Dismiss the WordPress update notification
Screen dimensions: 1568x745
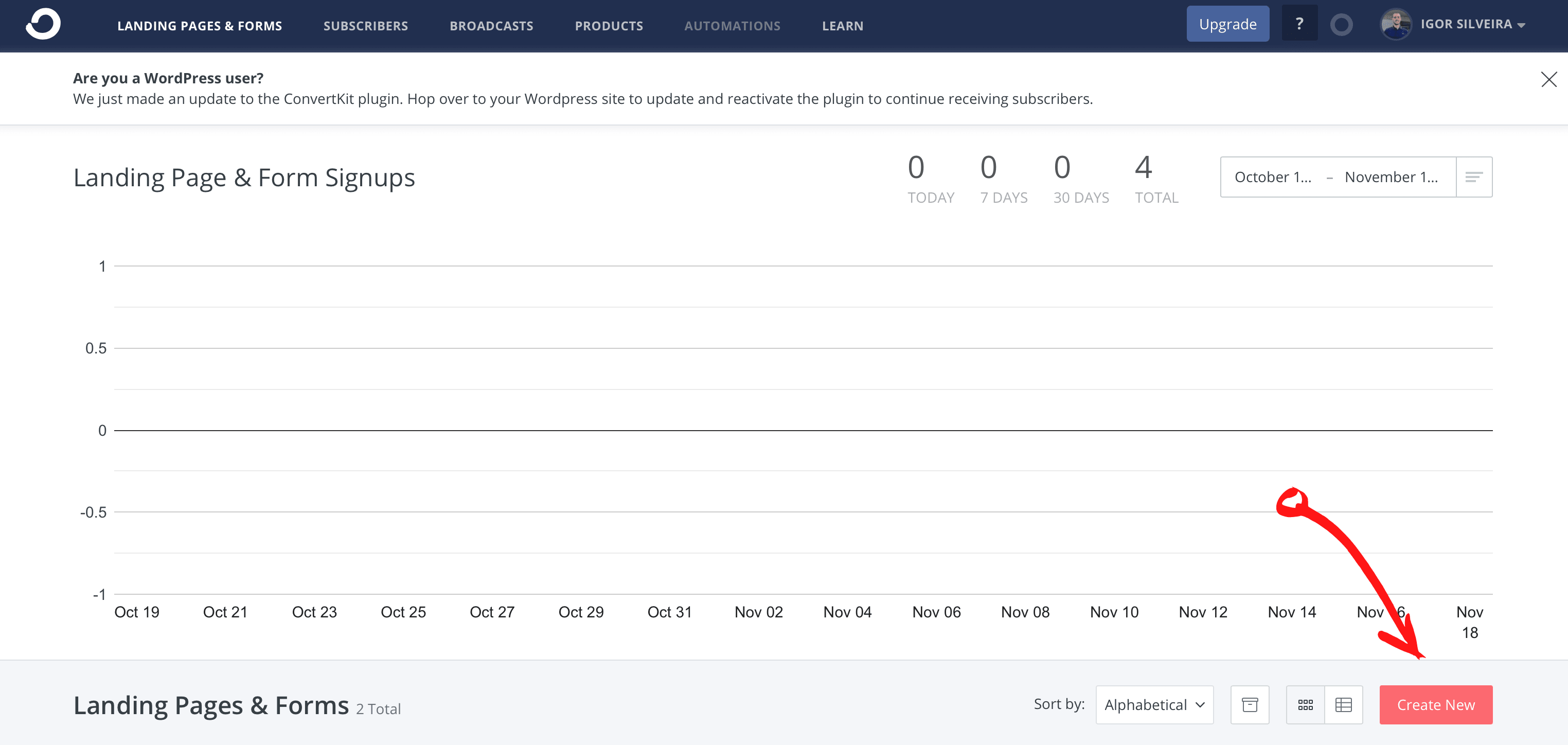(x=1549, y=79)
